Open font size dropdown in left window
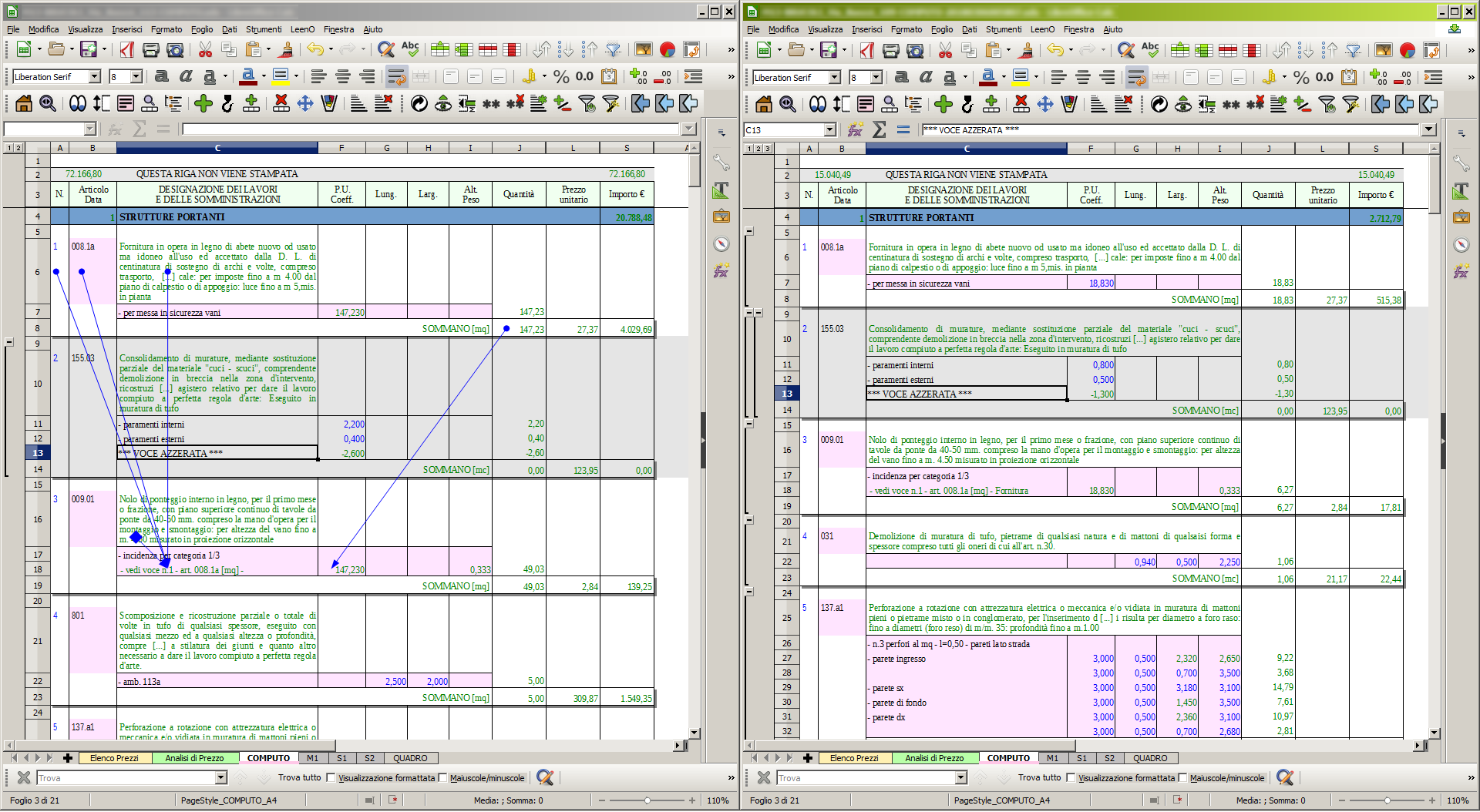The image size is (1480, 812). 136,76
